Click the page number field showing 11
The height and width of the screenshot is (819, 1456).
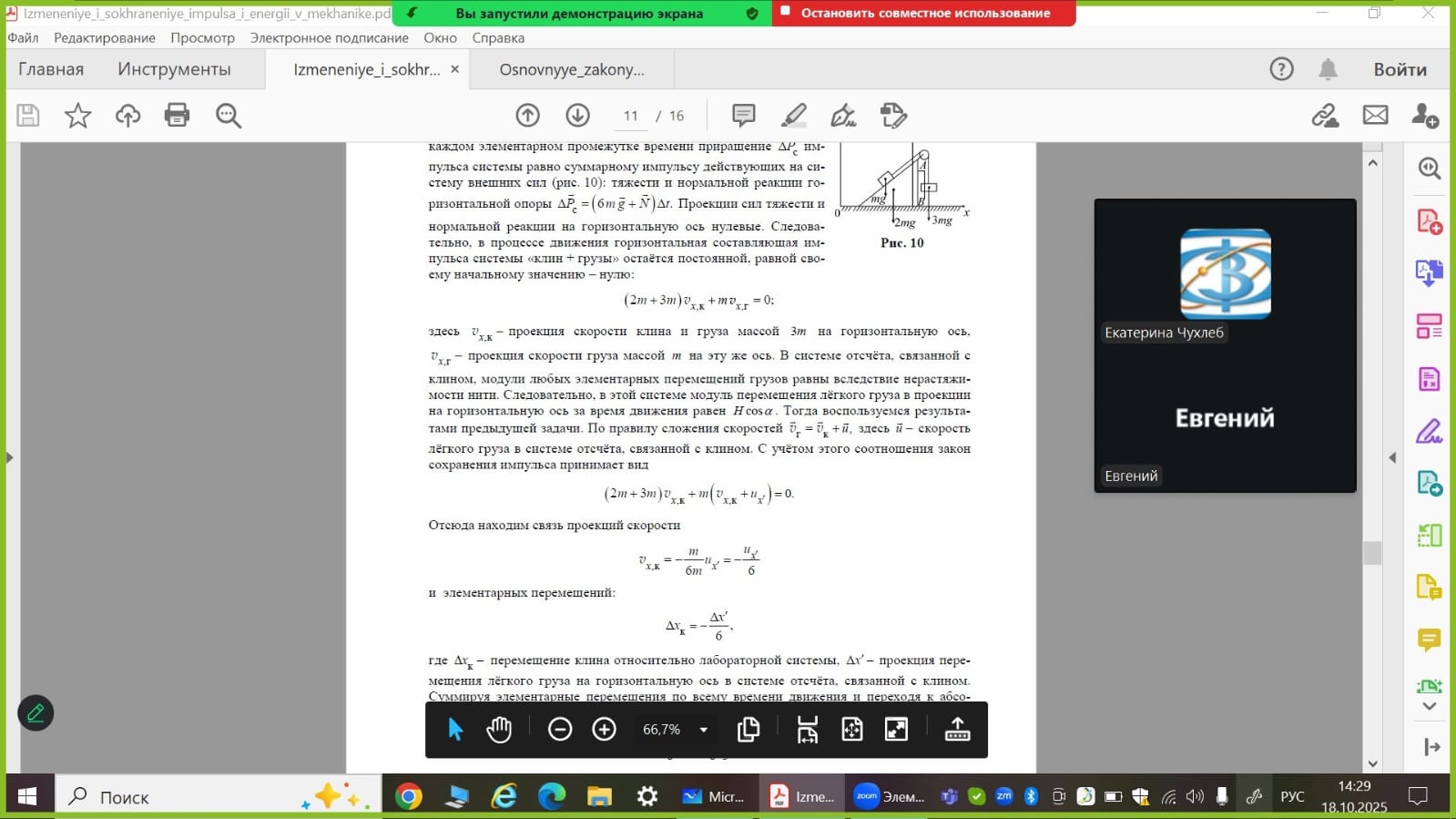click(630, 116)
